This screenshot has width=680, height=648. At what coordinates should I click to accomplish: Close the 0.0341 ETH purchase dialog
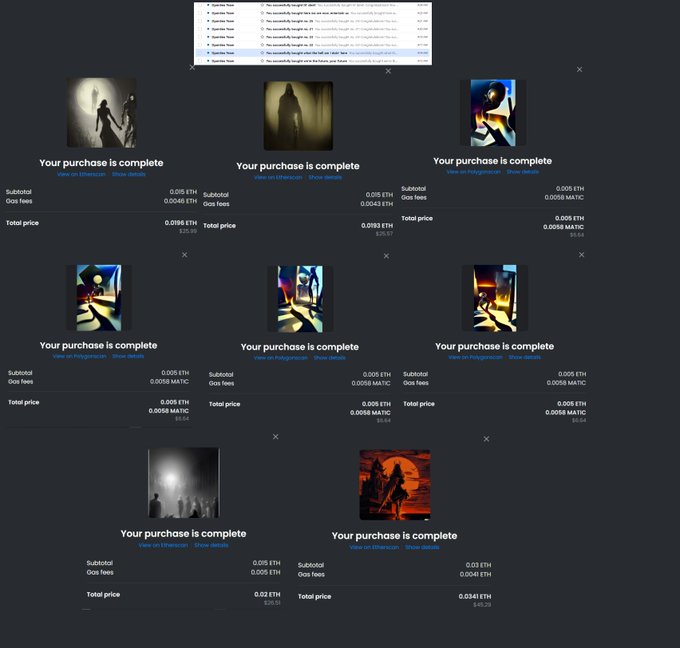pos(486,439)
